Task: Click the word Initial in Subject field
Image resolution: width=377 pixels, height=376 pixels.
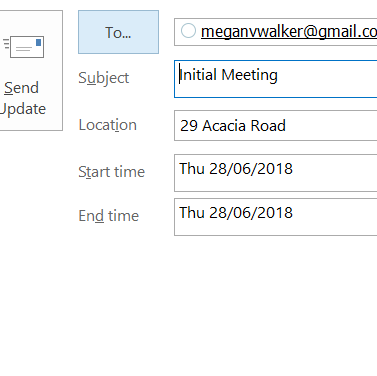Action: pyautogui.click(x=198, y=75)
